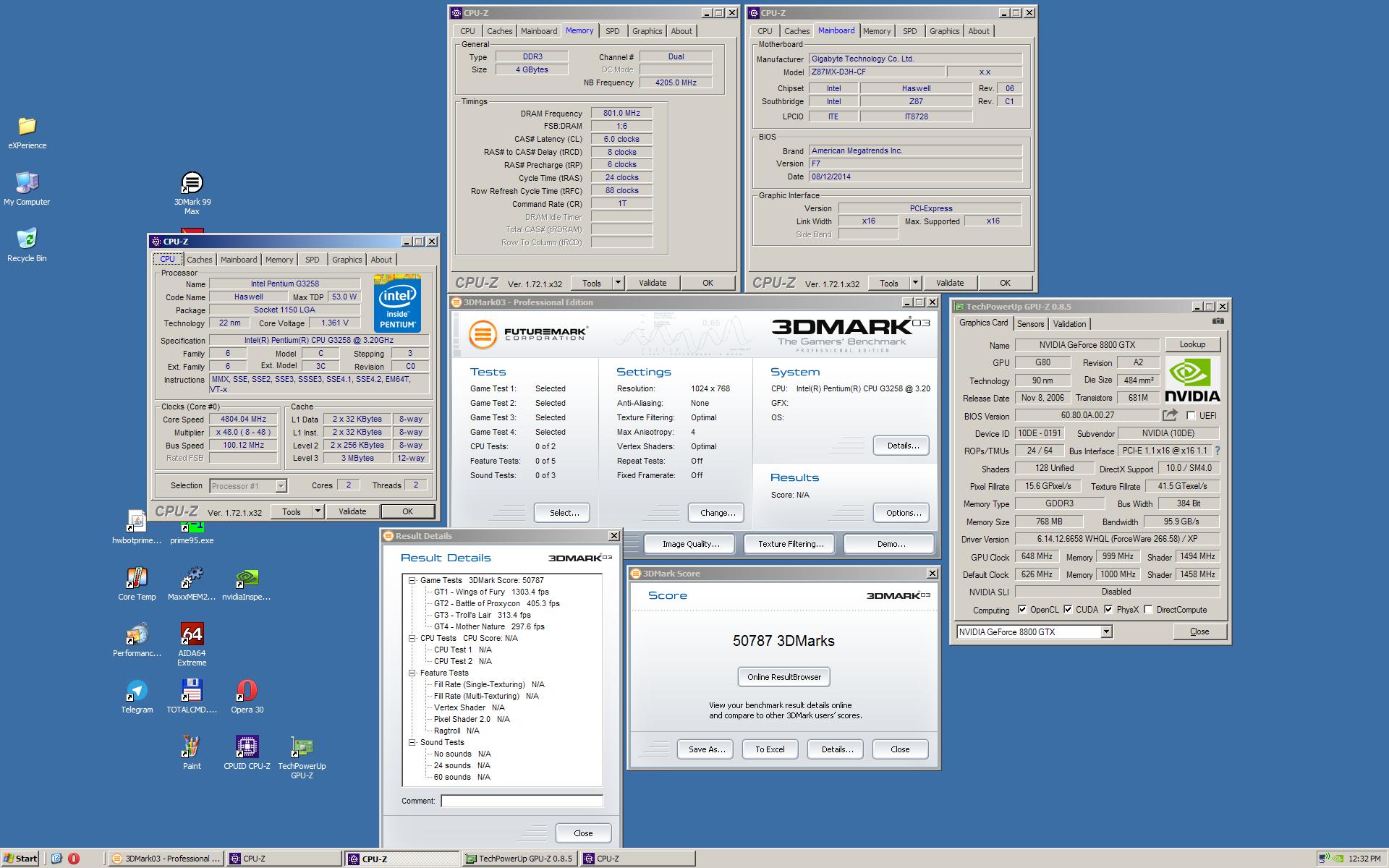Image resolution: width=1389 pixels, height=868 pixels.
Task: Click To Excel button
Action: 770,749
